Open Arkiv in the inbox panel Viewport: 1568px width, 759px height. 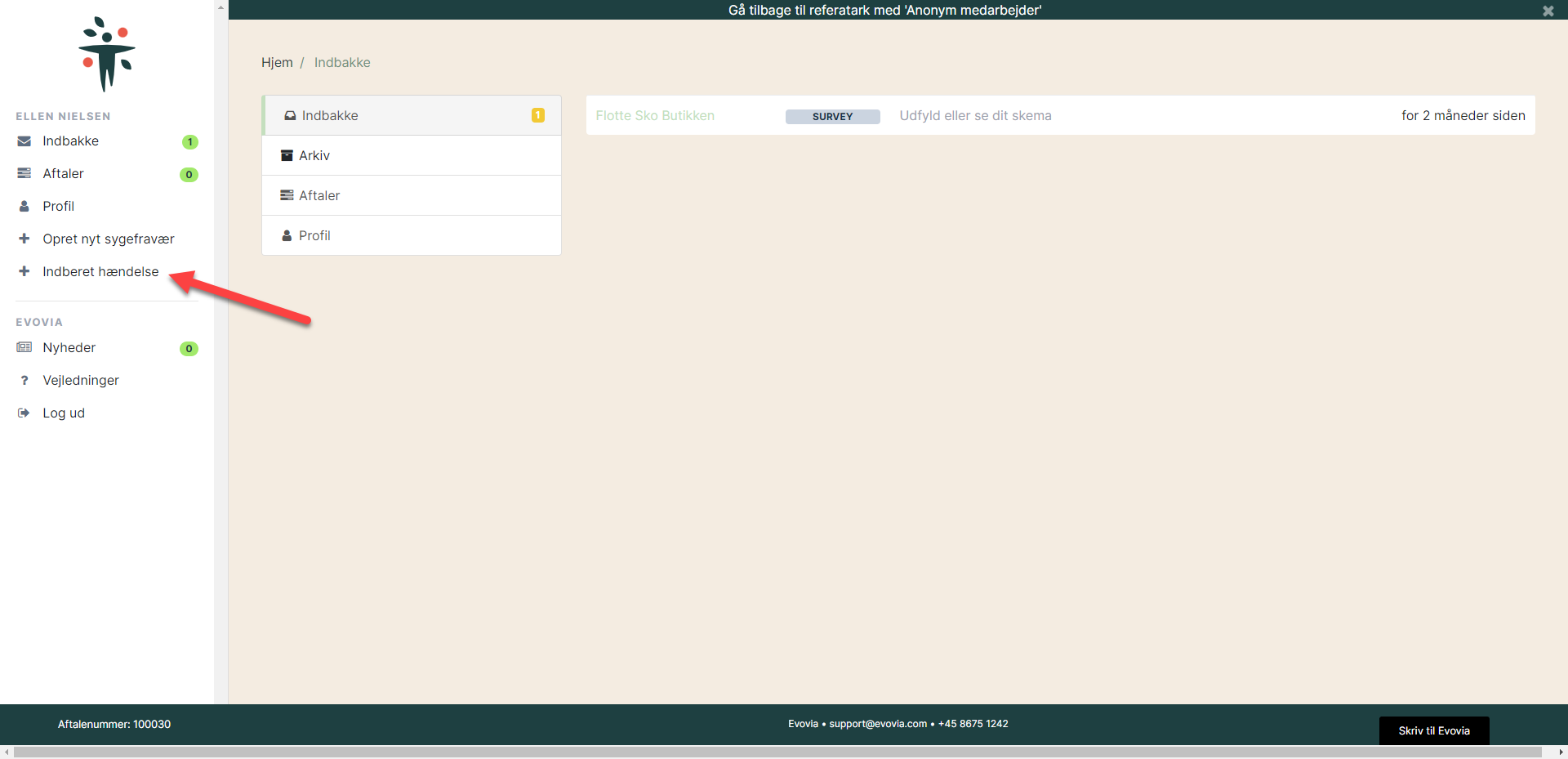(314, 155)
